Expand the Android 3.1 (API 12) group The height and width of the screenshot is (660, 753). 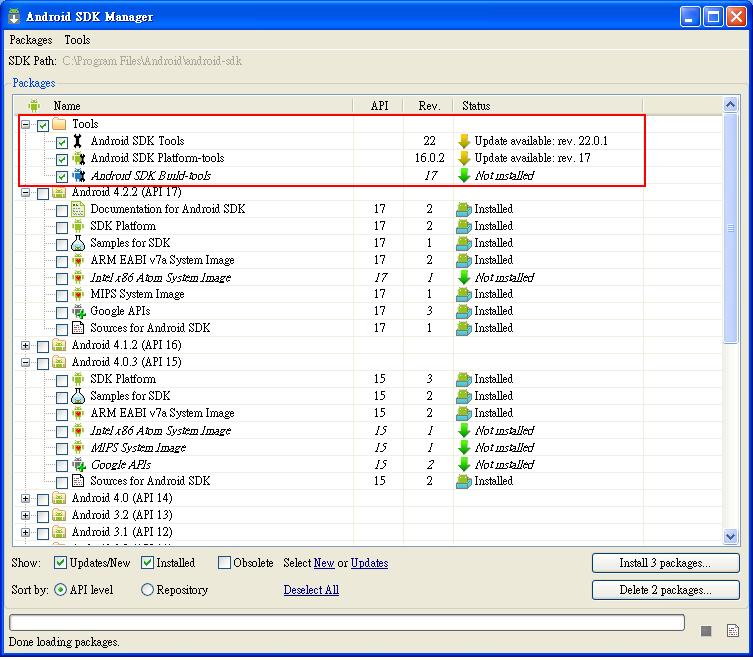tap(25, 533)
